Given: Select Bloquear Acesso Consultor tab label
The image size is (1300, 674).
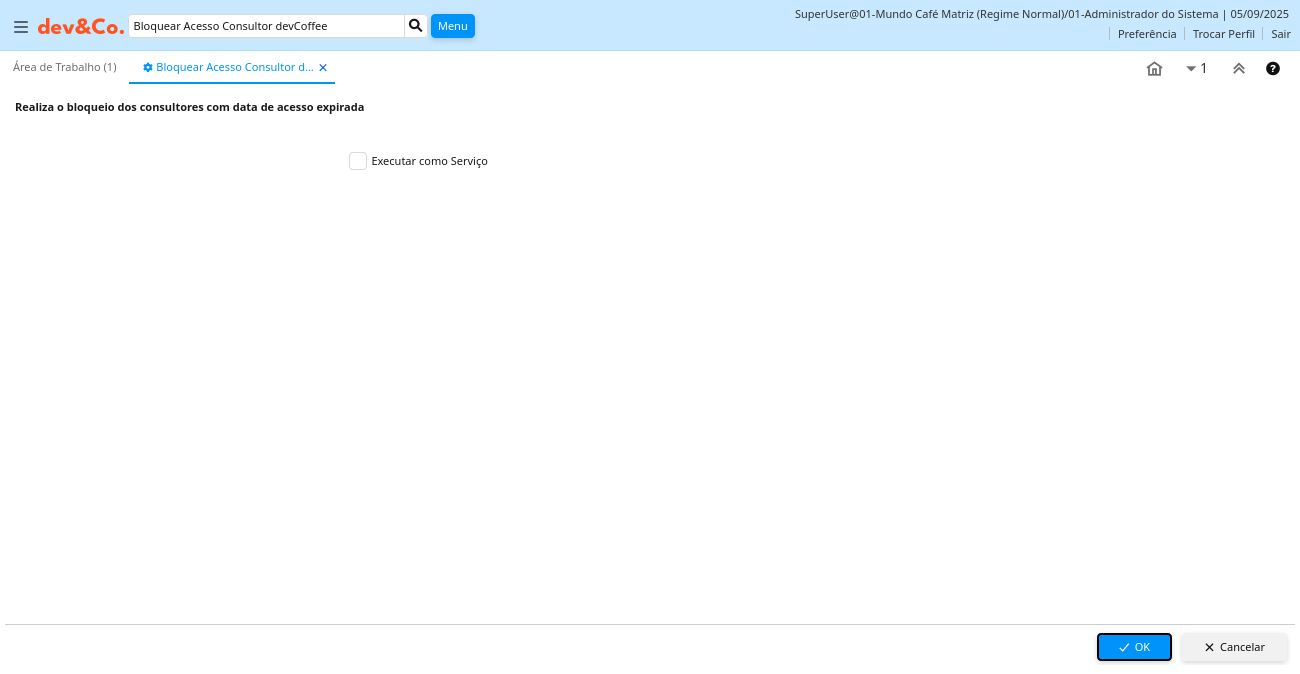Looking at the screenshot, I should [235, 67].
